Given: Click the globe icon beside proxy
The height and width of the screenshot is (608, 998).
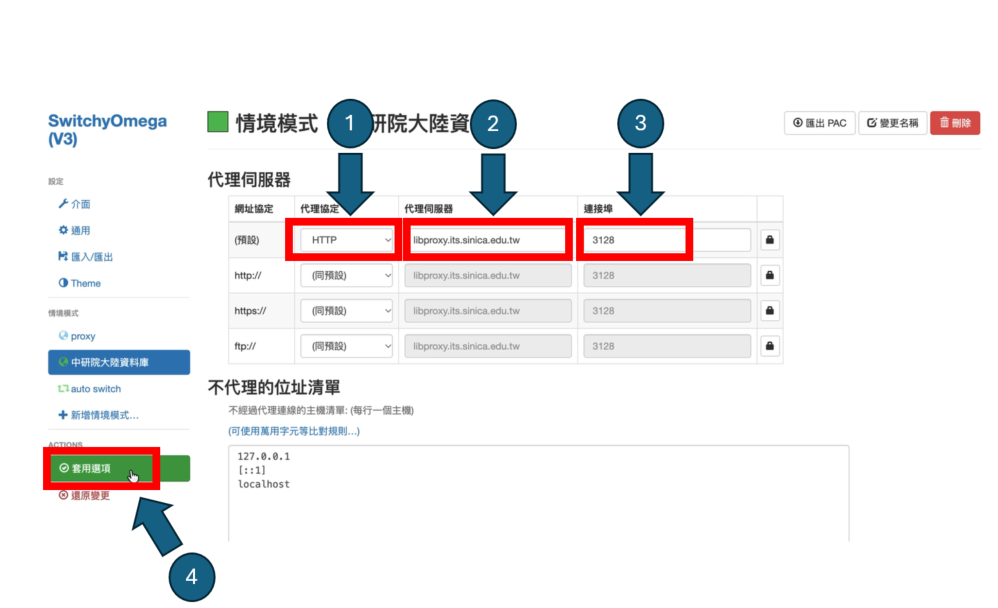Looking at the screenshot, I should click(63, 336).
